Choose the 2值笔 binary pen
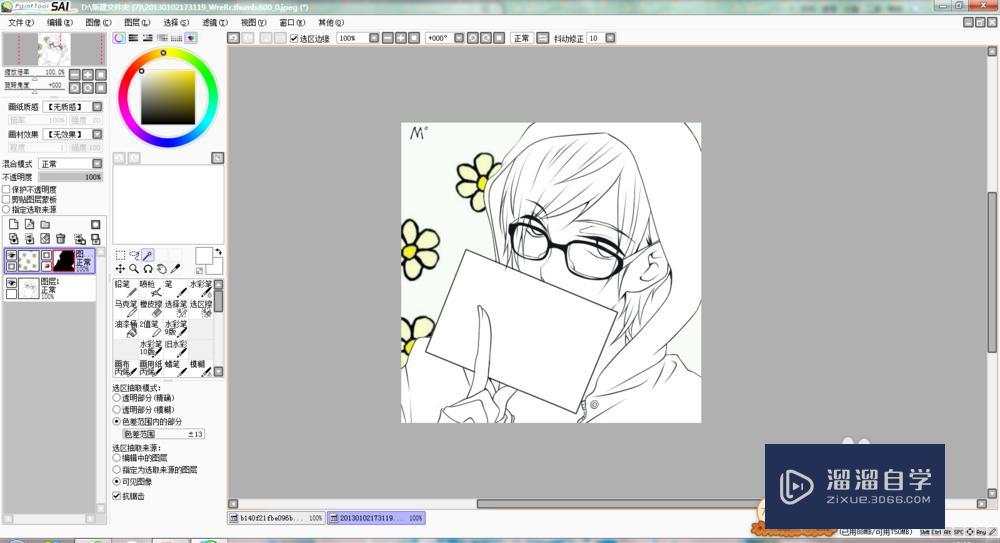This screenshot has width=1000, height=543. (x=151, y=328)
